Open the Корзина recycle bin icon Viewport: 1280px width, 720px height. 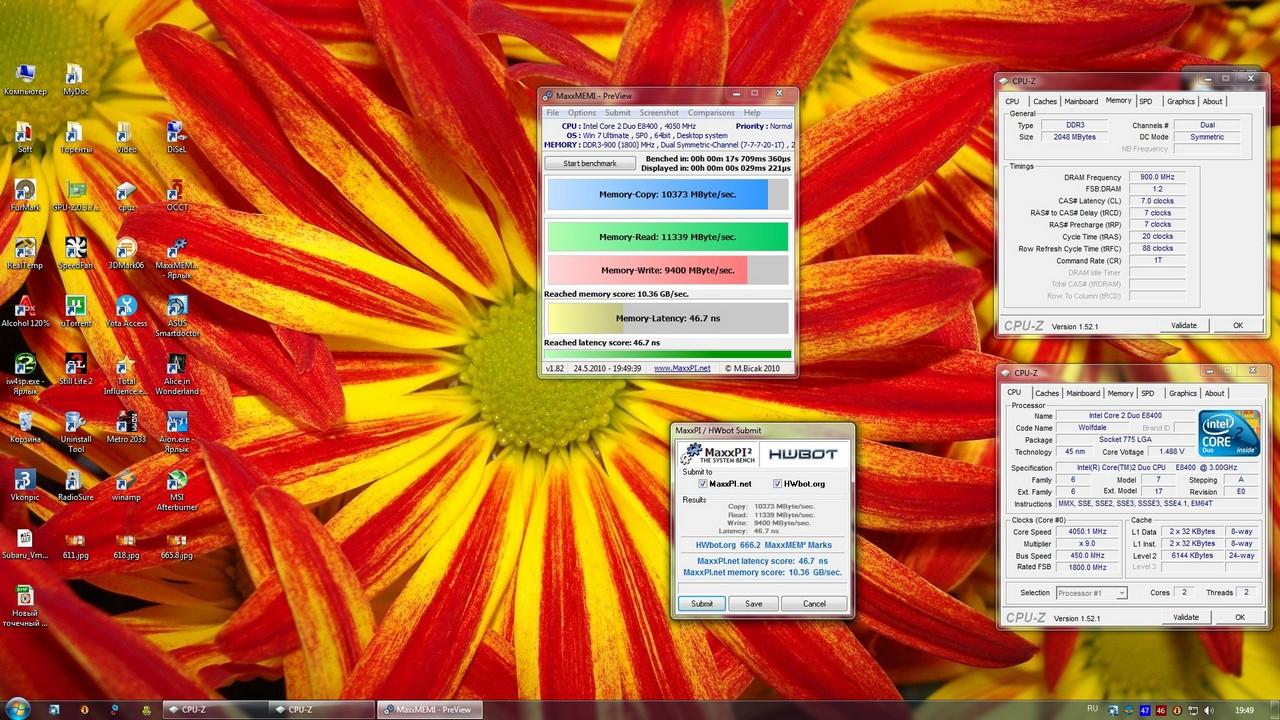[25, 427]
